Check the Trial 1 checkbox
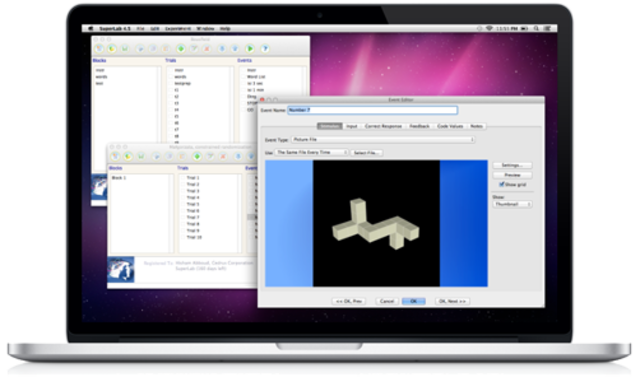This screenshot has height=377, width=640. [183, 178]
